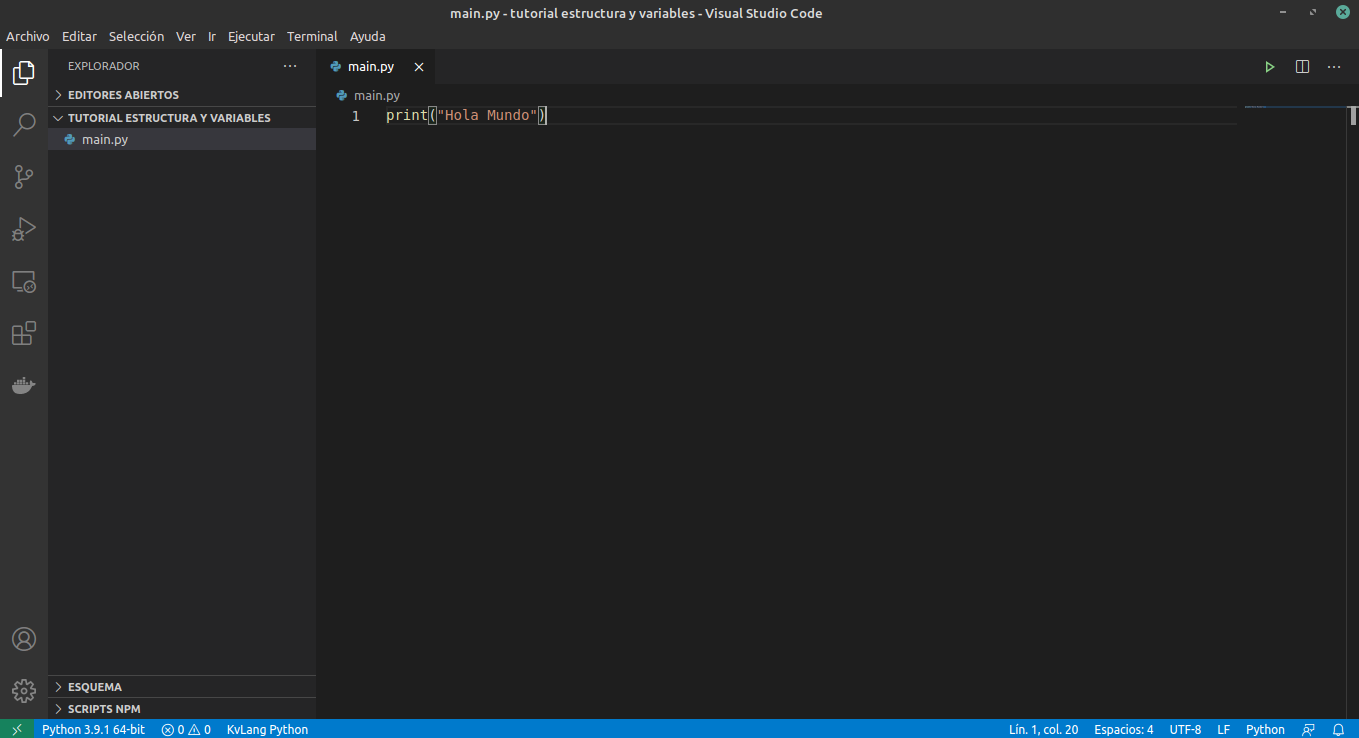The width and height of the screenshot is (1359, 738).
Task: Change Python 3.9.1 64-bit interpreter
Action: click(93, 729)
